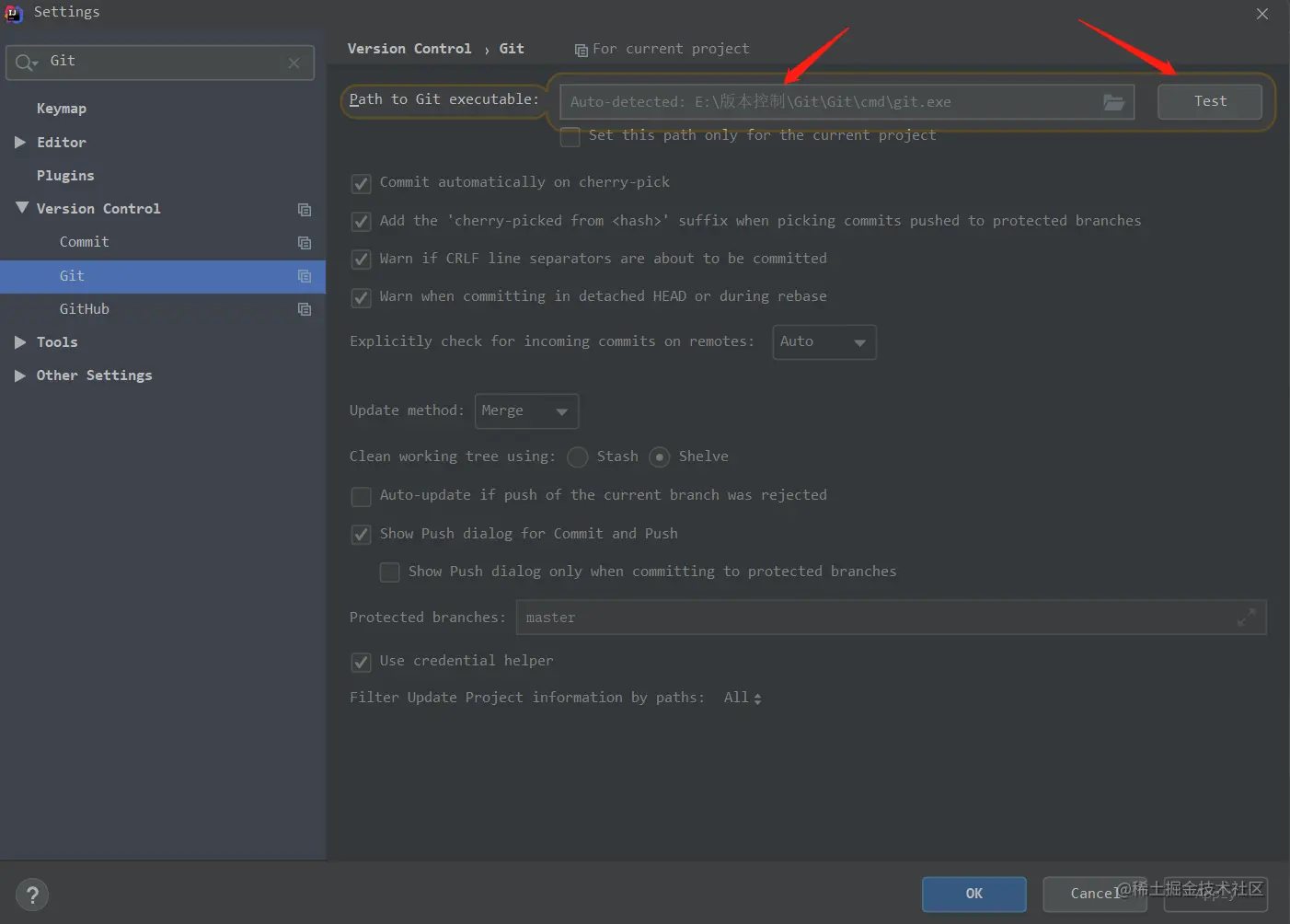Select the Shelve radio button
Image resolution: width=1290 pixels, height=924 pixels.
pyautogui.click(x=660, y=457)
